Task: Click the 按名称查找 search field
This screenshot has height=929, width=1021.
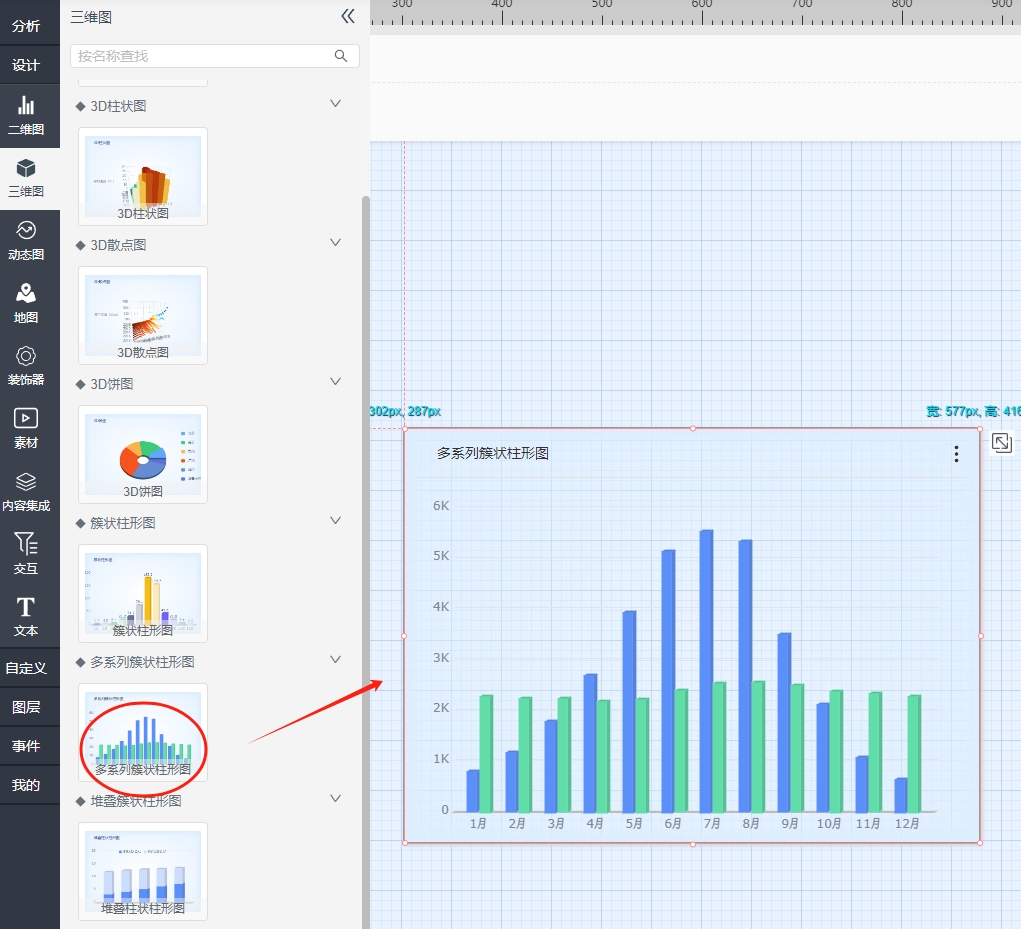Action: click(204, 56)
